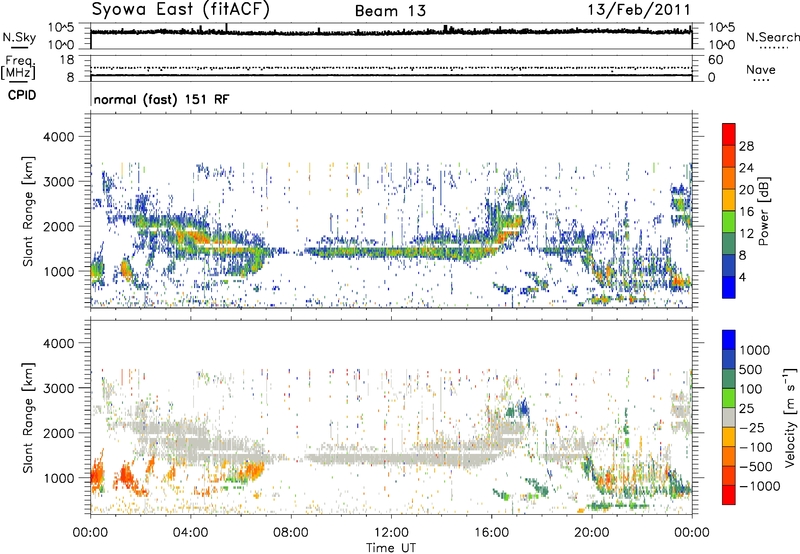Click the 'N.Search' legend label
800x554 pixels.
[772, 37]
